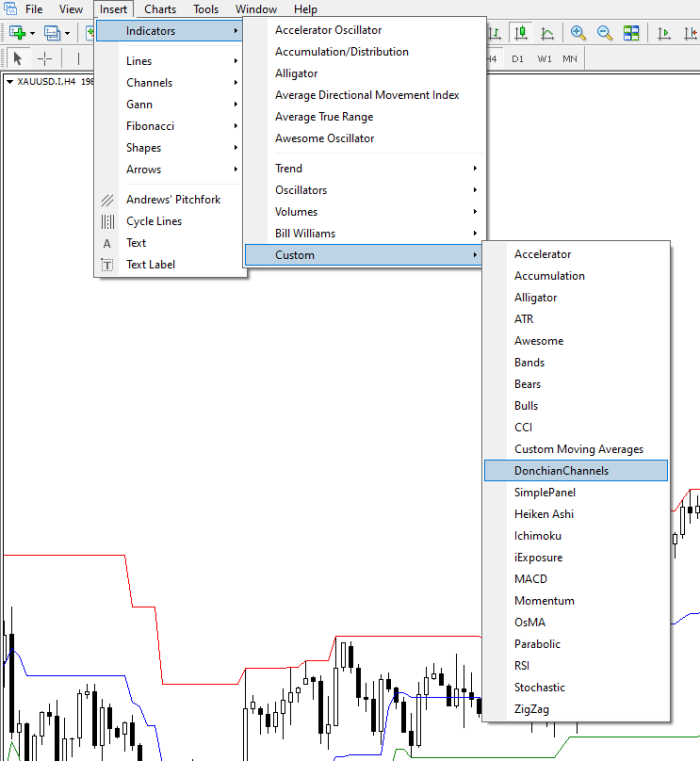This screenshot has width=700, height=761.
Task: Open the Profiles dropdown arrow
Action: tap(67, 33)
